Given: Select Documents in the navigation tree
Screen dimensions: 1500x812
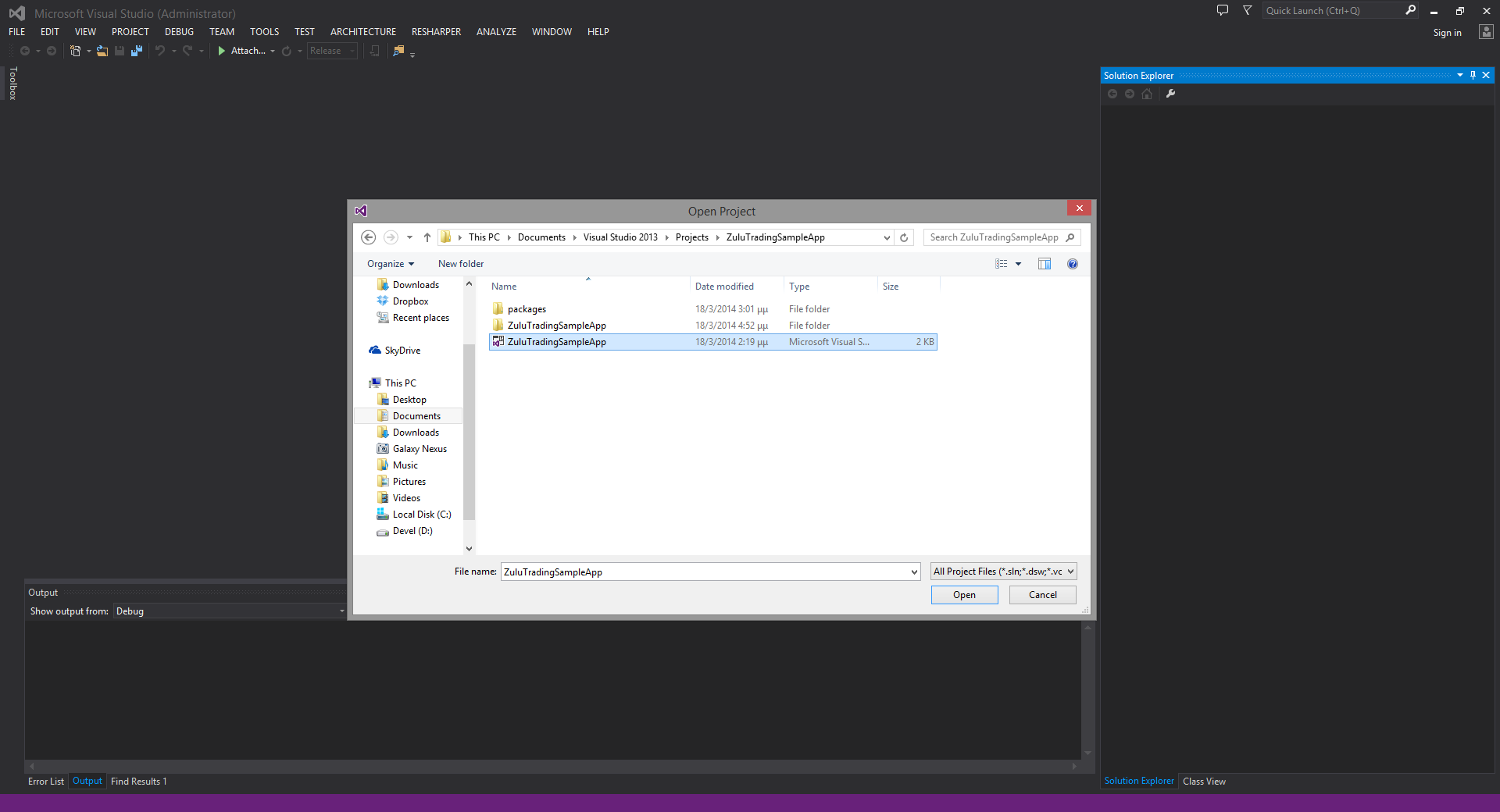Looking at the screenshot, I should tap(416, 416).
